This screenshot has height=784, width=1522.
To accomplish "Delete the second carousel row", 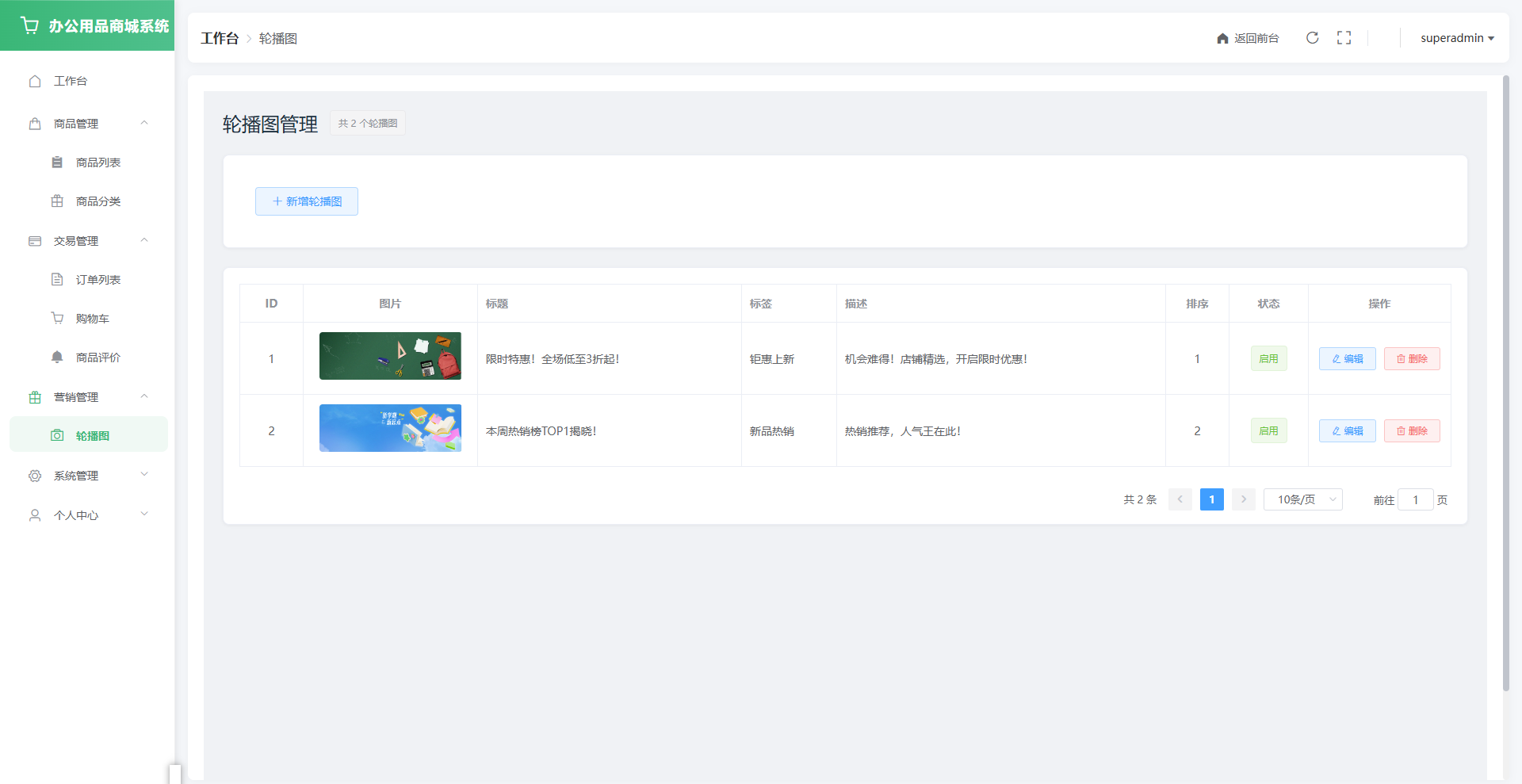I will coord(1412,431).
